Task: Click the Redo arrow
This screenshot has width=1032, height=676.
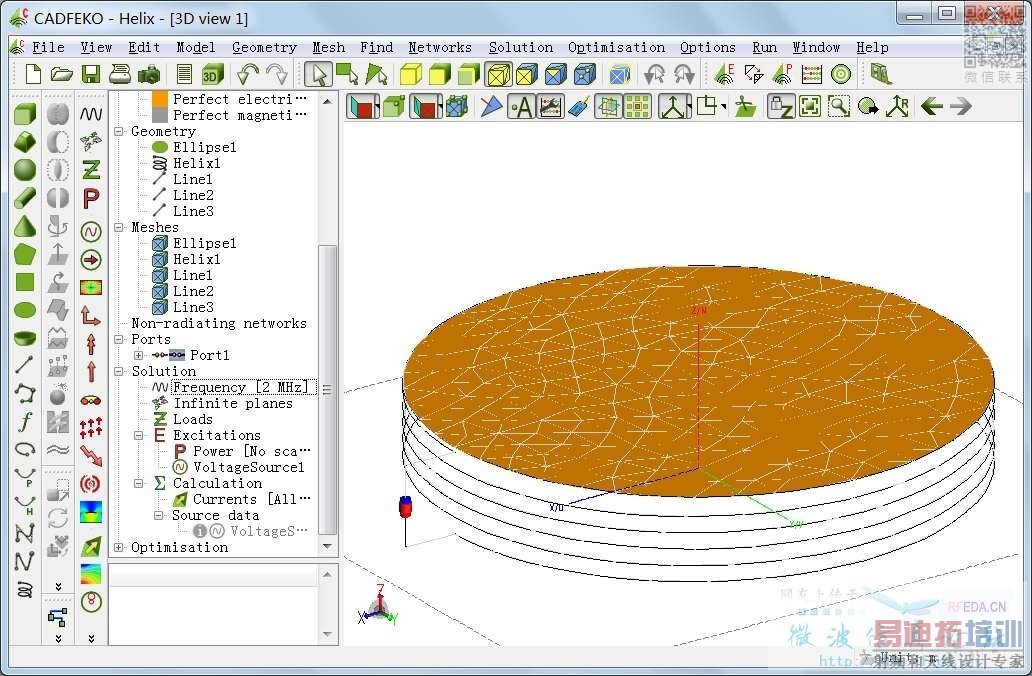Action: 277,74
